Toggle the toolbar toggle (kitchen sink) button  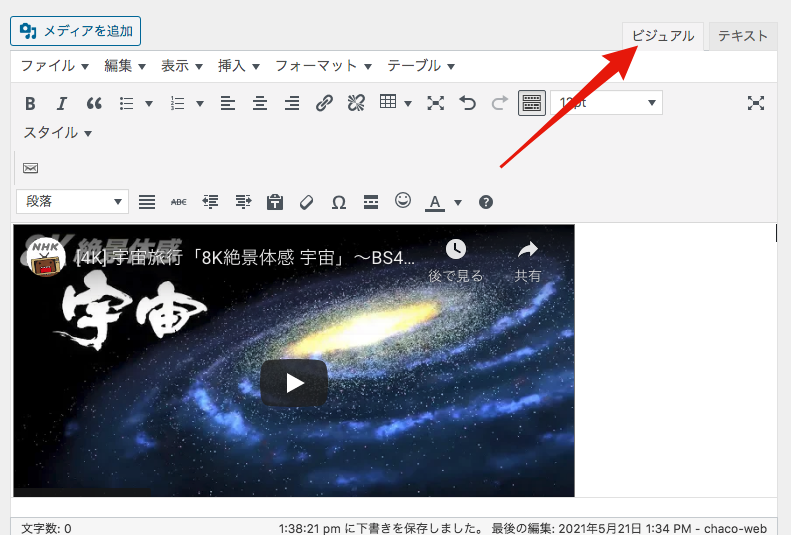click(x=532, y=103)
